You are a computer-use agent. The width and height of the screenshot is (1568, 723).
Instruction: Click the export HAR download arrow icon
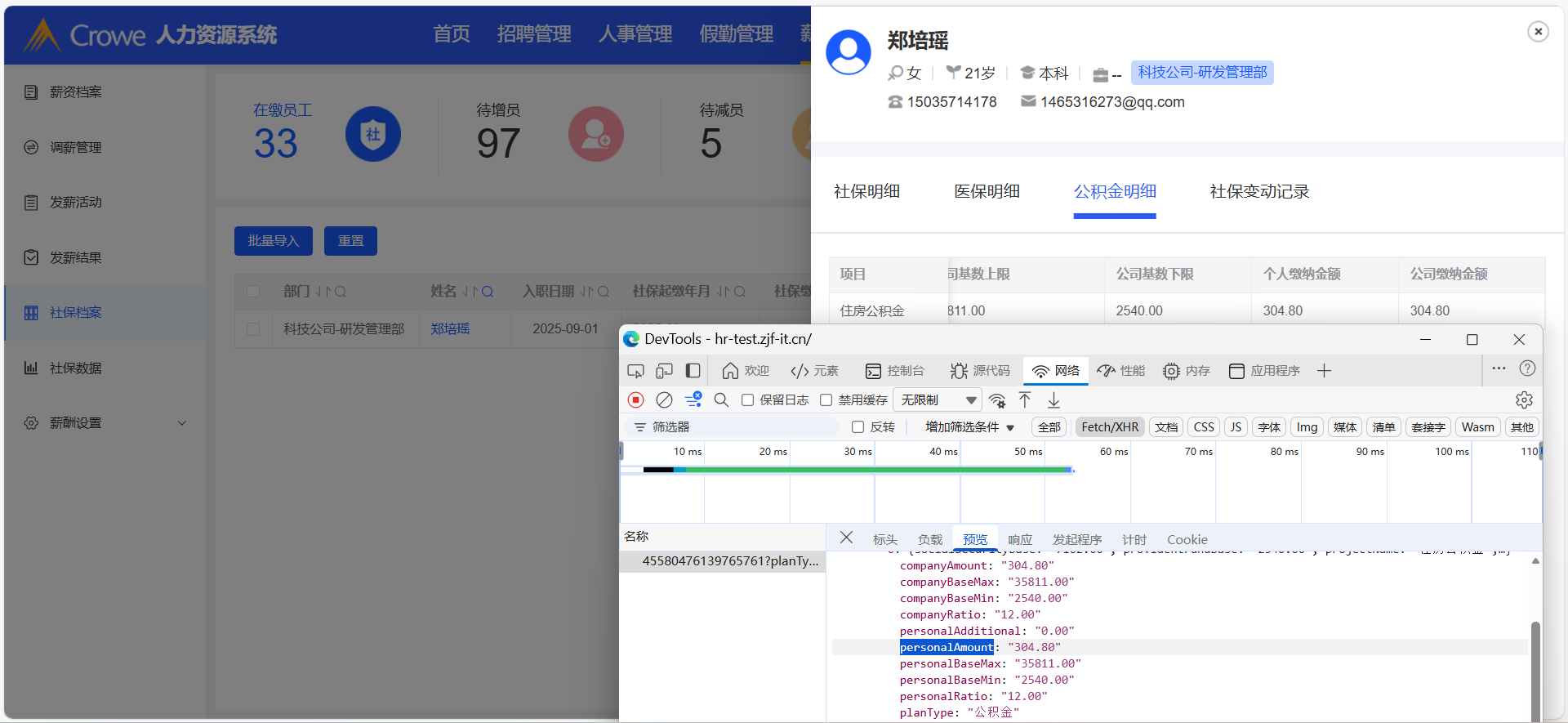coord(1054,399)
